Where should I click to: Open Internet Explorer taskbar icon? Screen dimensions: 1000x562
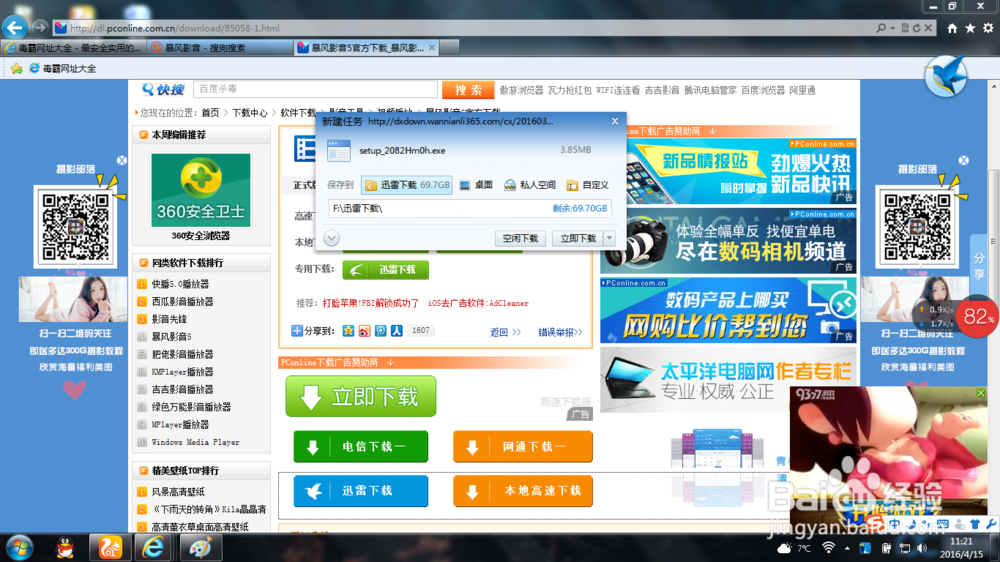pyautogui.click(x=153, y=548)
